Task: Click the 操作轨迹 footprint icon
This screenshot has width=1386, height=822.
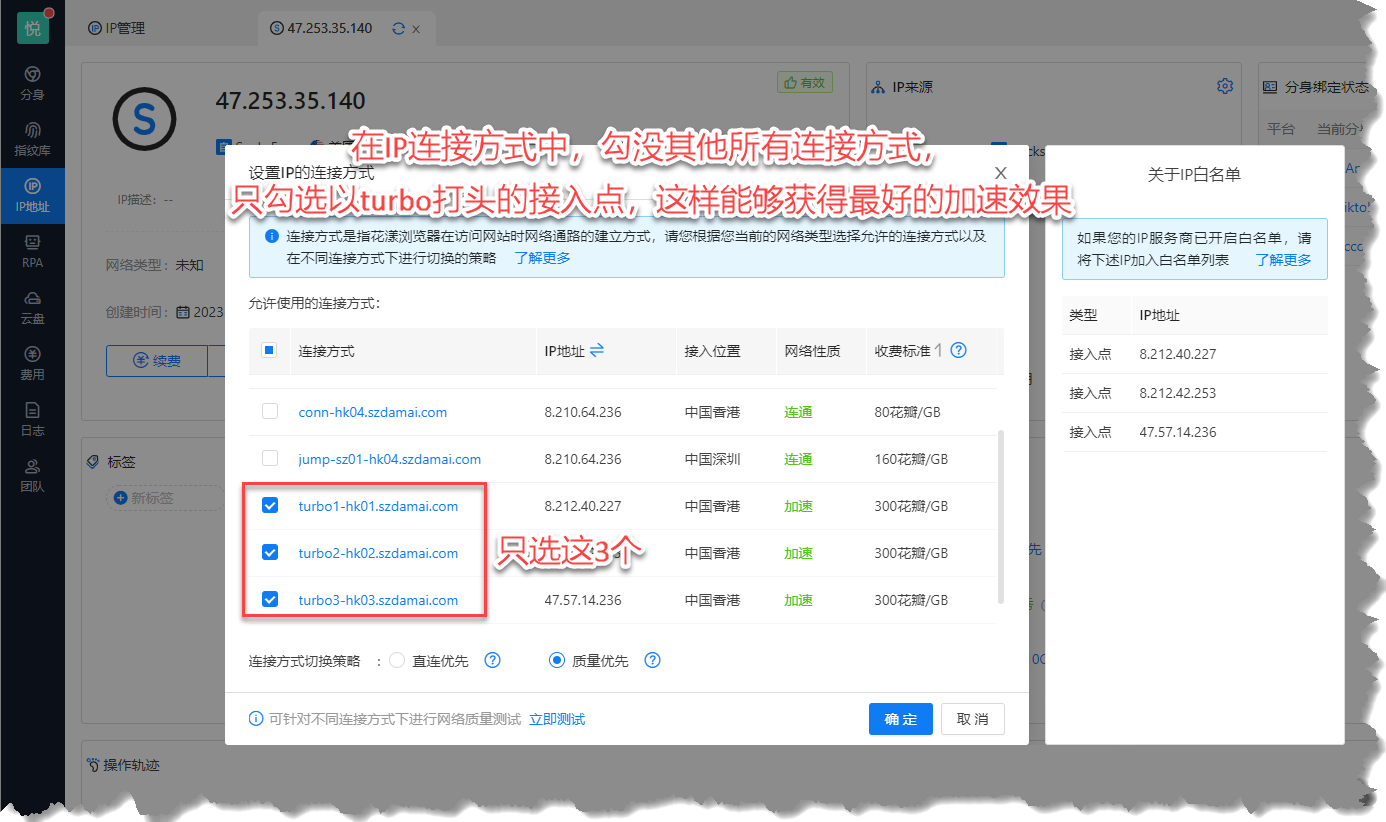Action: pos(94,765)
